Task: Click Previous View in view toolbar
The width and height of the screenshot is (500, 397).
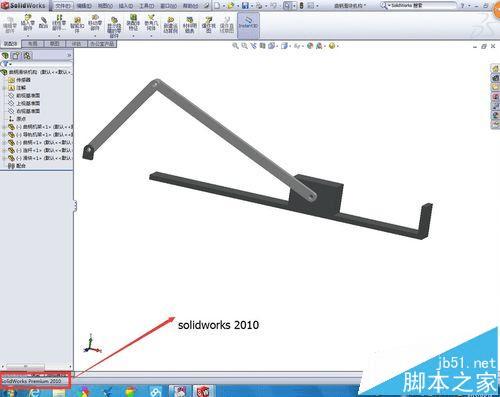Action: 254,46
